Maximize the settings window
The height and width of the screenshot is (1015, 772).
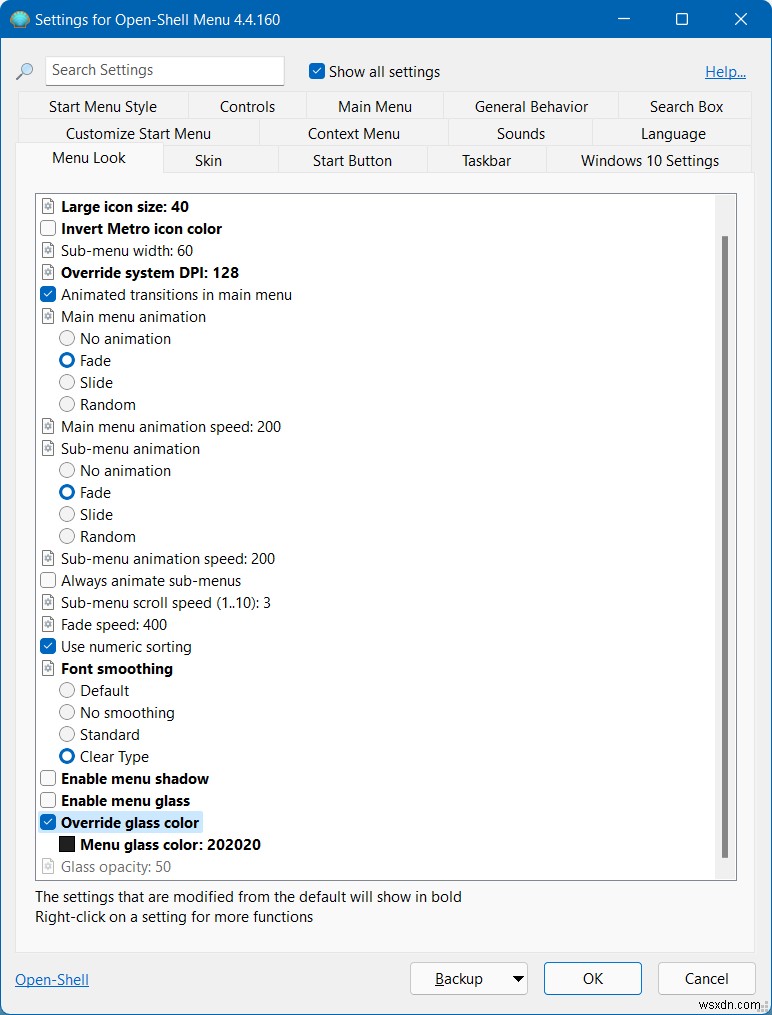pyautogui.click(x=681, y=19)
